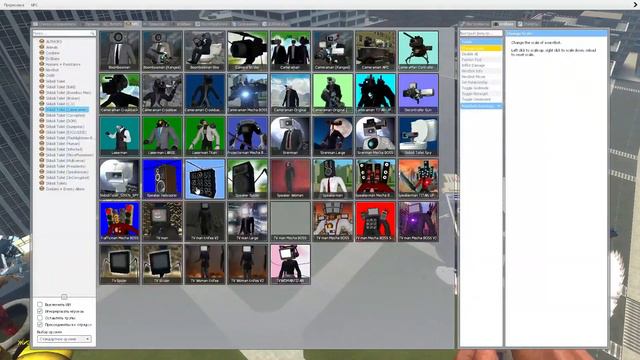Choose the TV Woman Titan icon on pink background
The height and width of the screenshot is (360, 640).
coord(290,264)
